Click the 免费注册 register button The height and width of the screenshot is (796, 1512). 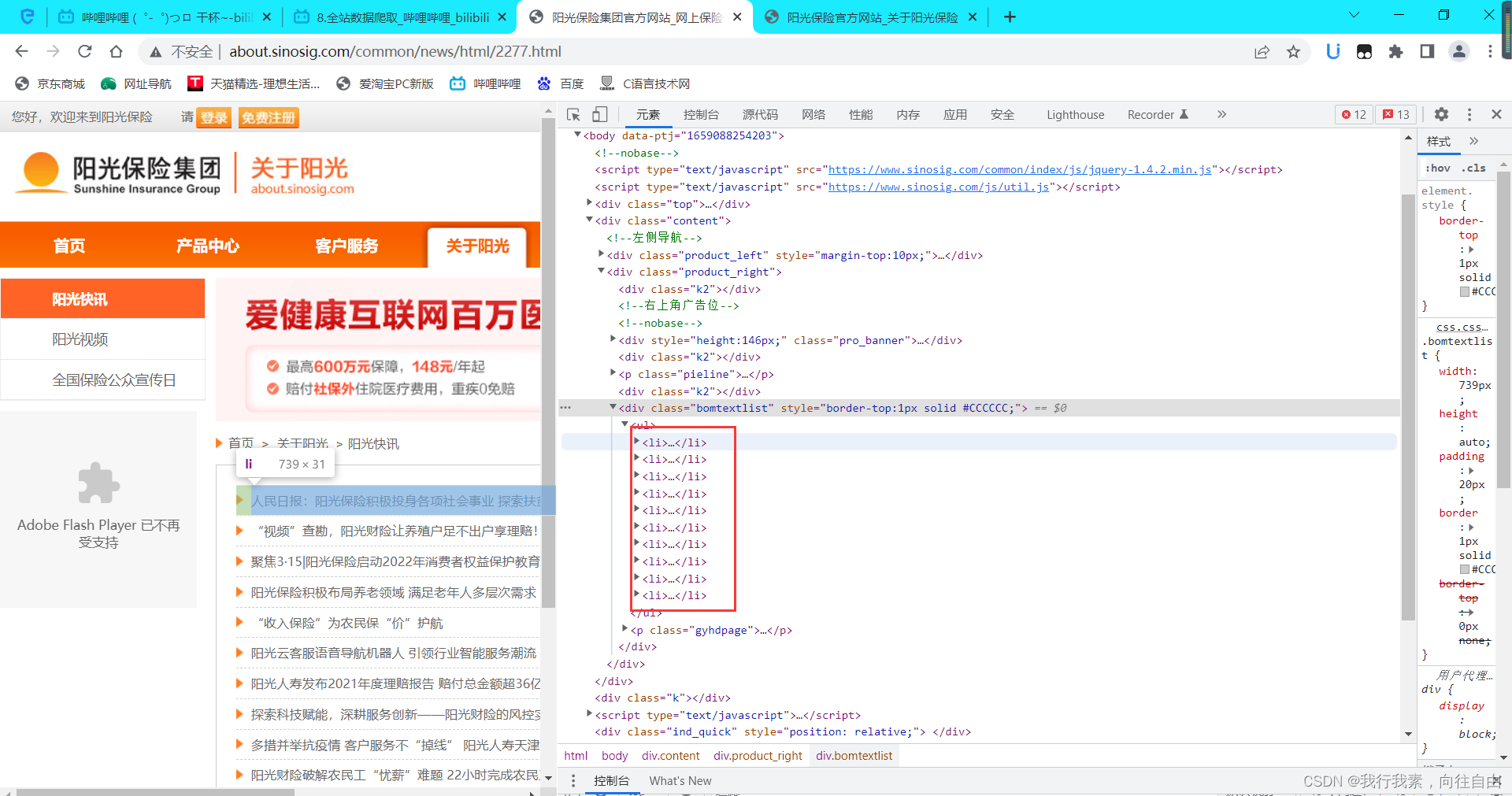tap(269, 117)
